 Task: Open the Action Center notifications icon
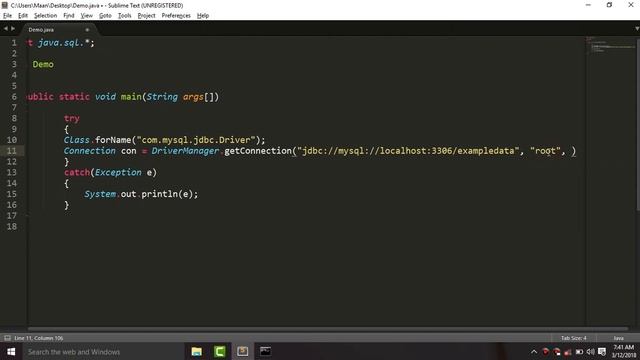coord(602,351)
